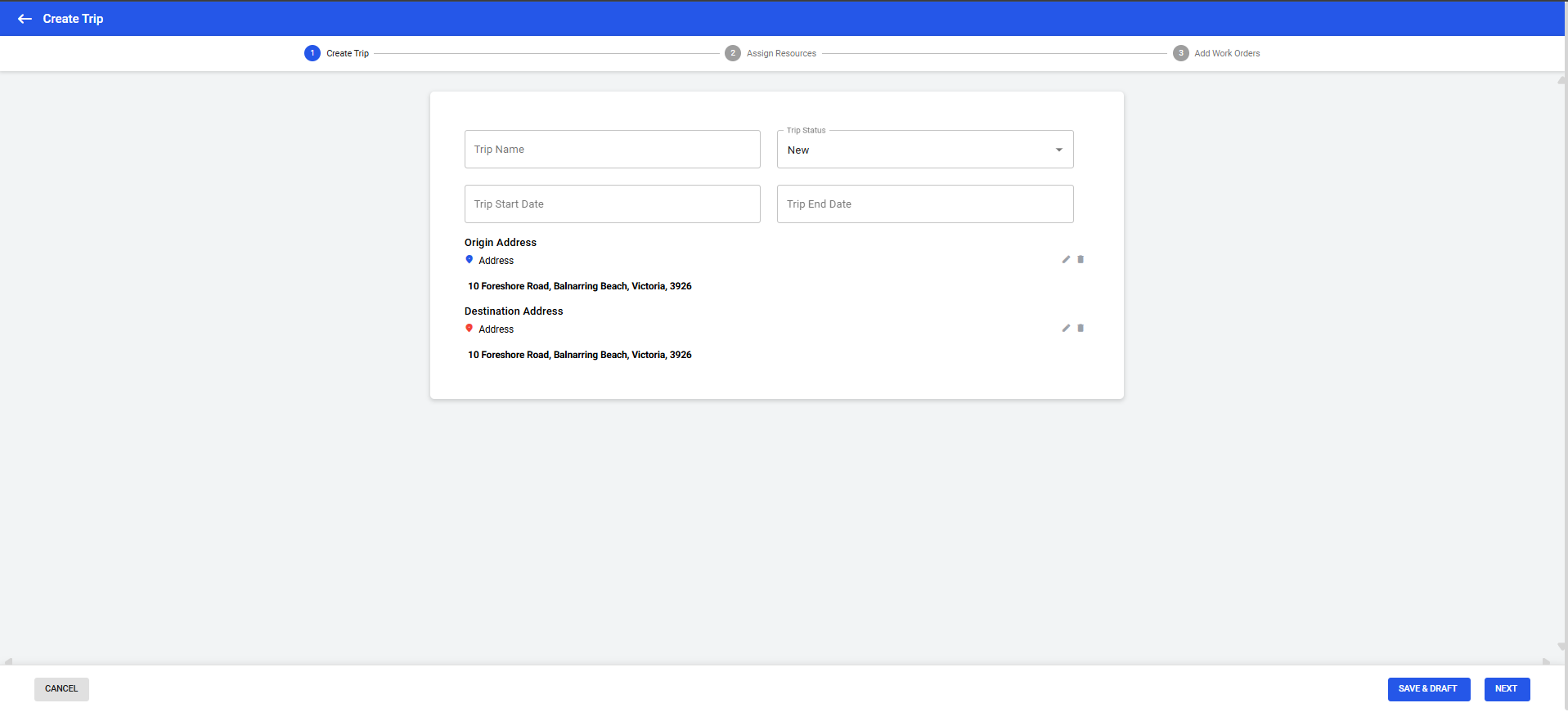Go to the Assign Resources step
1568x712 pixels.
pyautogui.click(x=780, y=53)
